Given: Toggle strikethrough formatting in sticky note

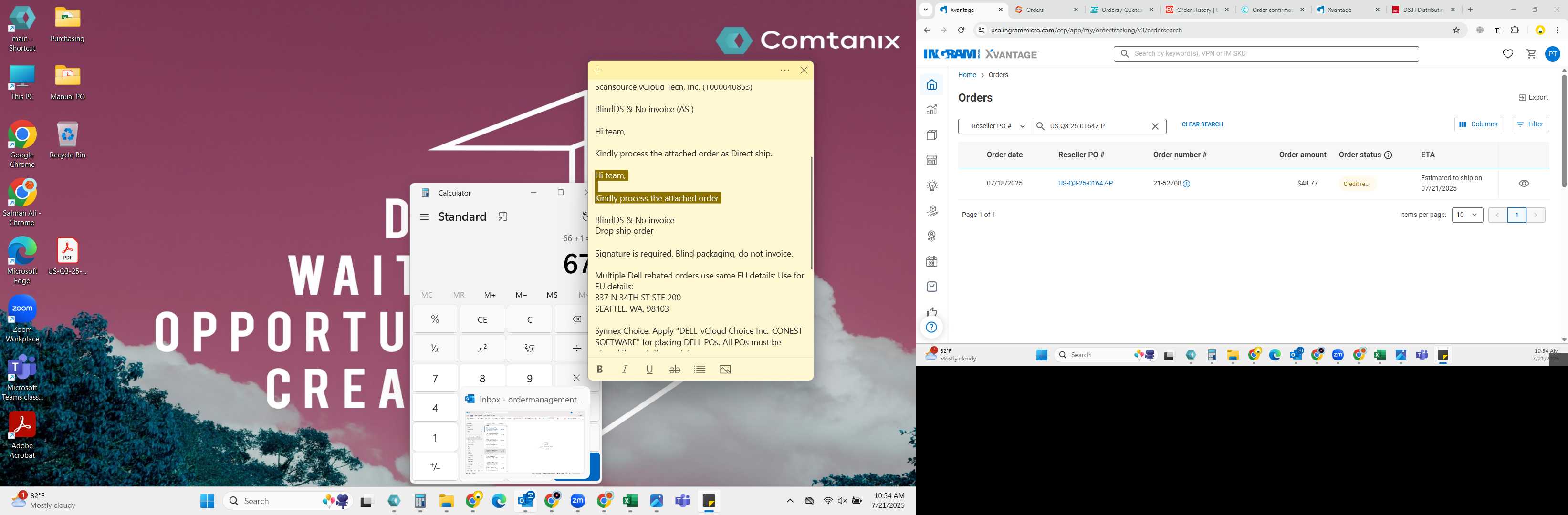Looking at the screenshot, I should 674,370.
